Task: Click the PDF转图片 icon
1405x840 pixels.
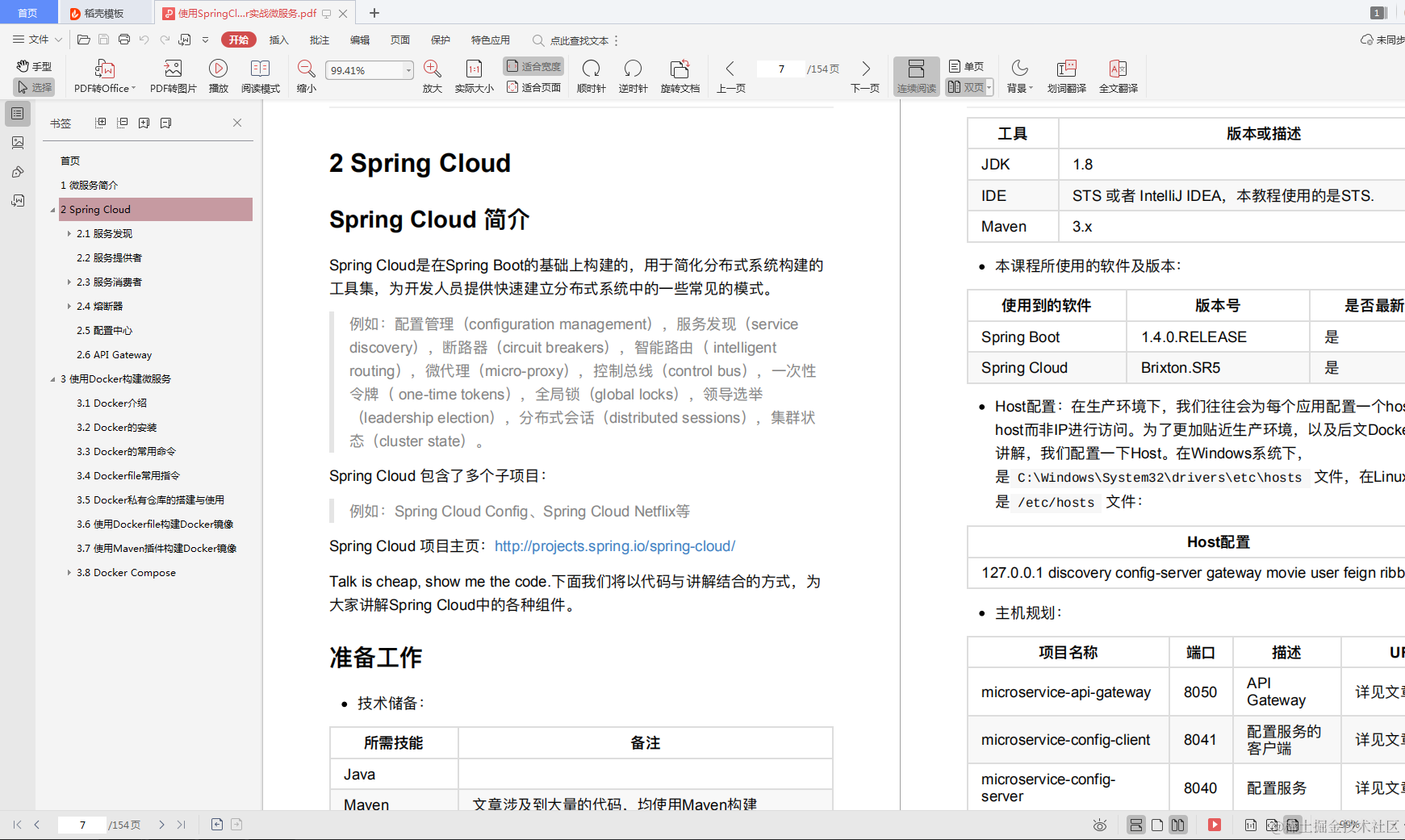Action: tap(172, 75)
